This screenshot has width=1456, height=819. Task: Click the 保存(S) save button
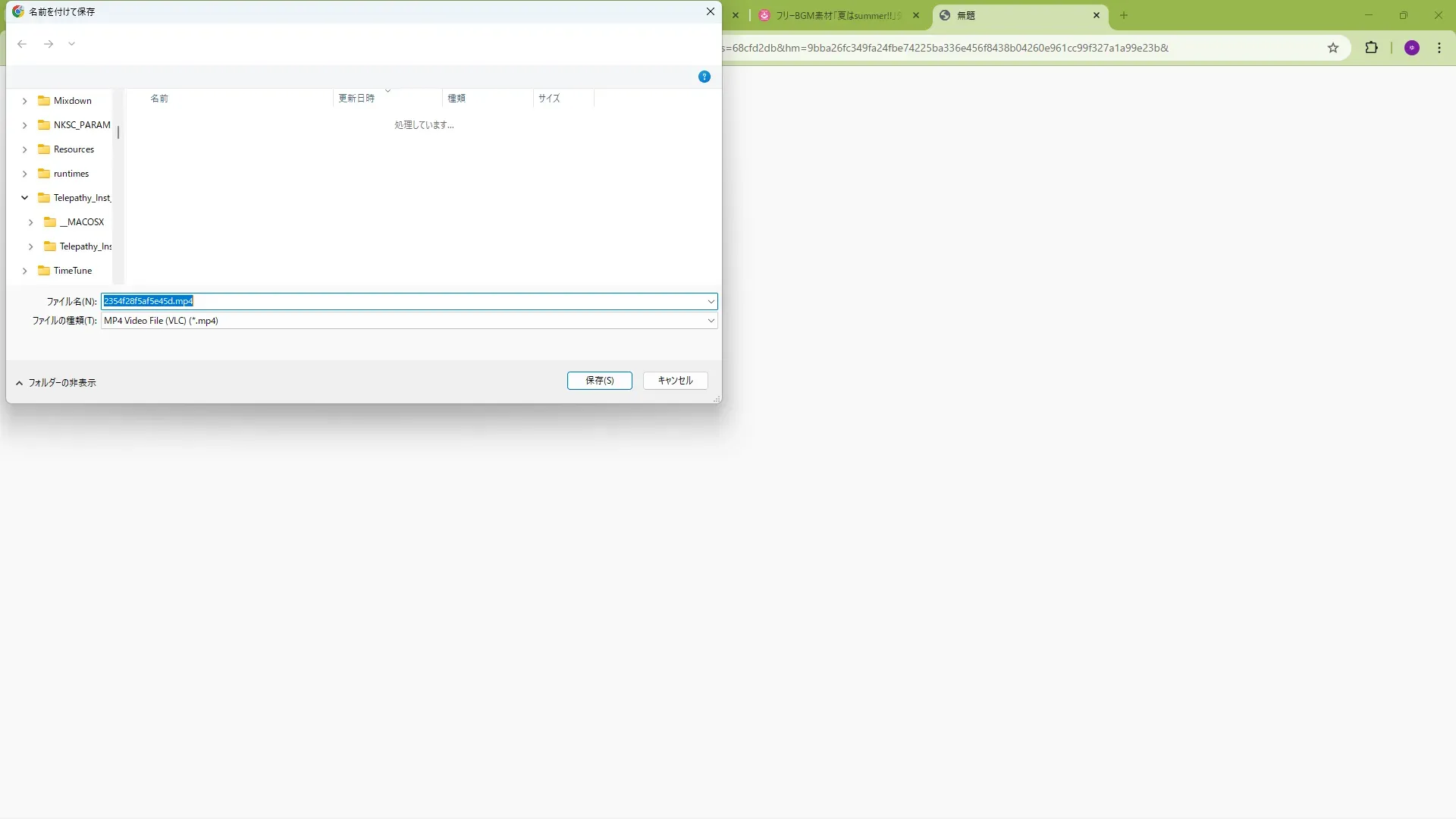coord(599,381)
